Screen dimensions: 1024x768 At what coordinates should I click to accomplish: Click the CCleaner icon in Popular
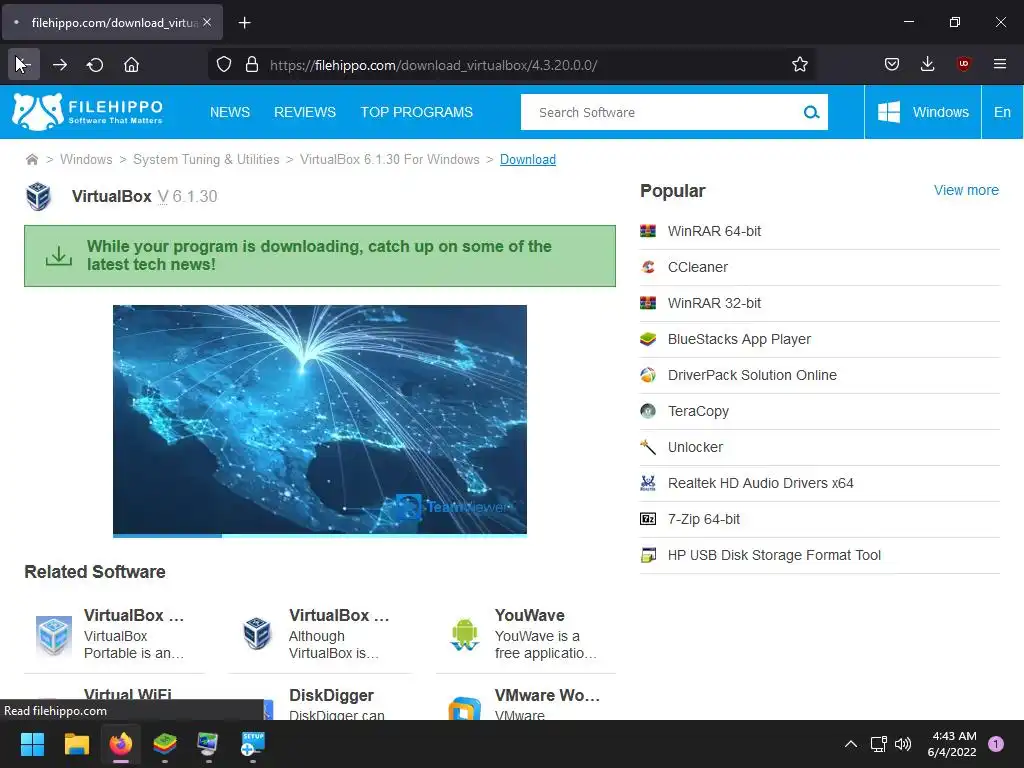click(x=648, y=267)
